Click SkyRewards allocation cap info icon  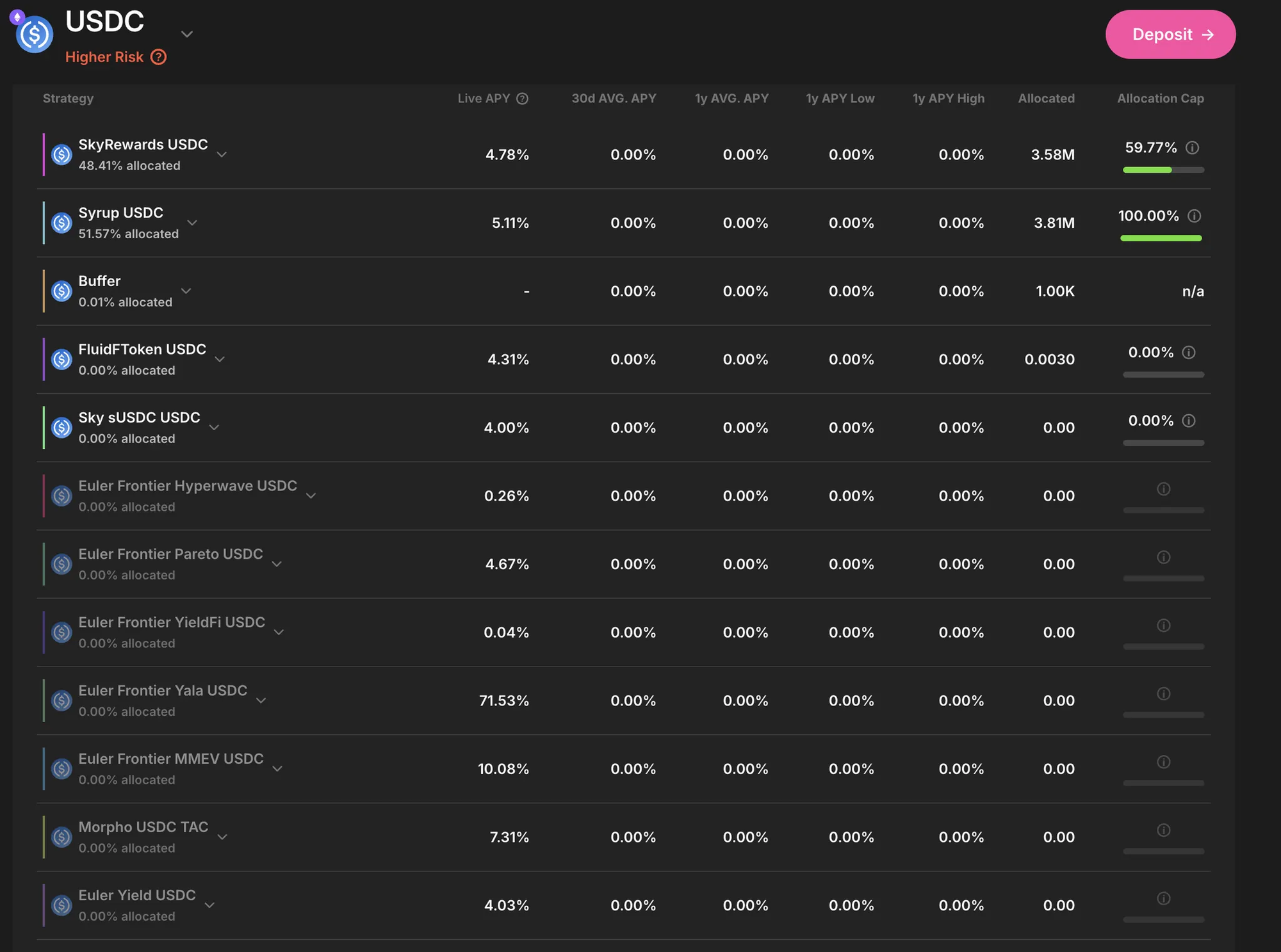[x=1192, y=148]
